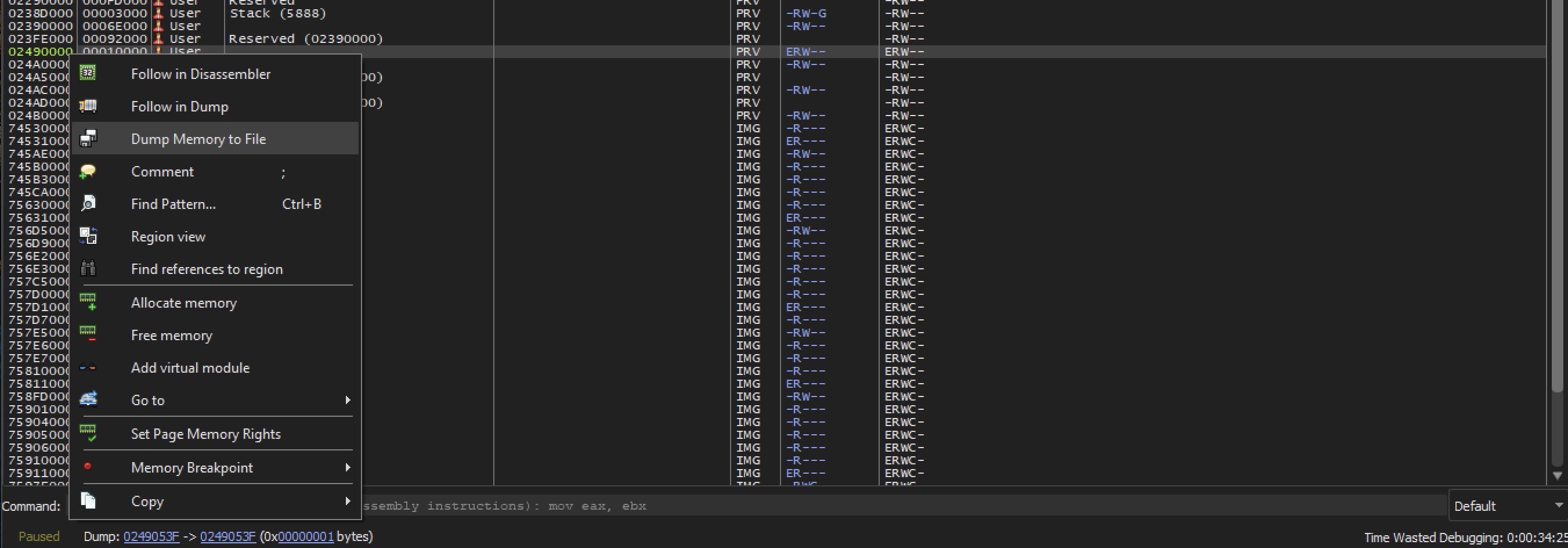Expand the Go to submenu arrow
The width and height of the screenshot is (1568, 548).
(348, 400)
